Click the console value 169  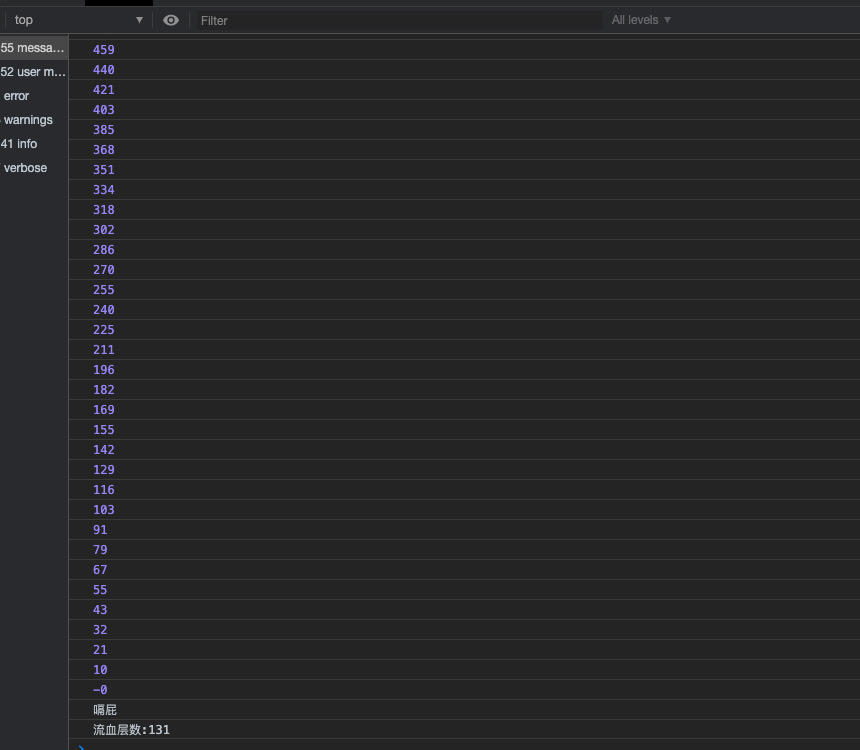104,410
